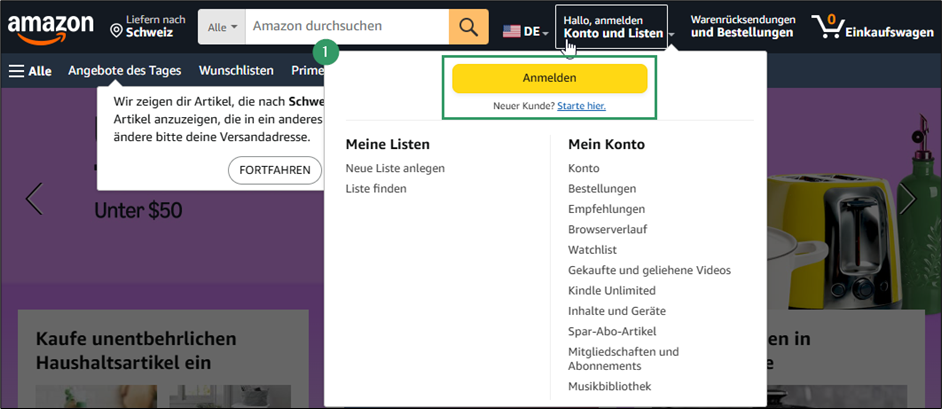
Task: Select Neue Liste anlegen
Action: tap(395, 168)
